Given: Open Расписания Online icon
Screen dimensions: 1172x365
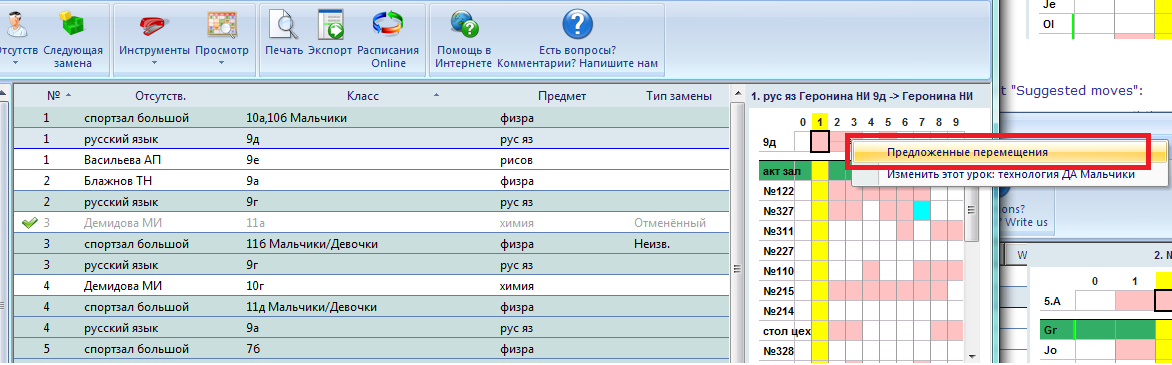Looking at the screenshot, I should [x=387, y=25].
